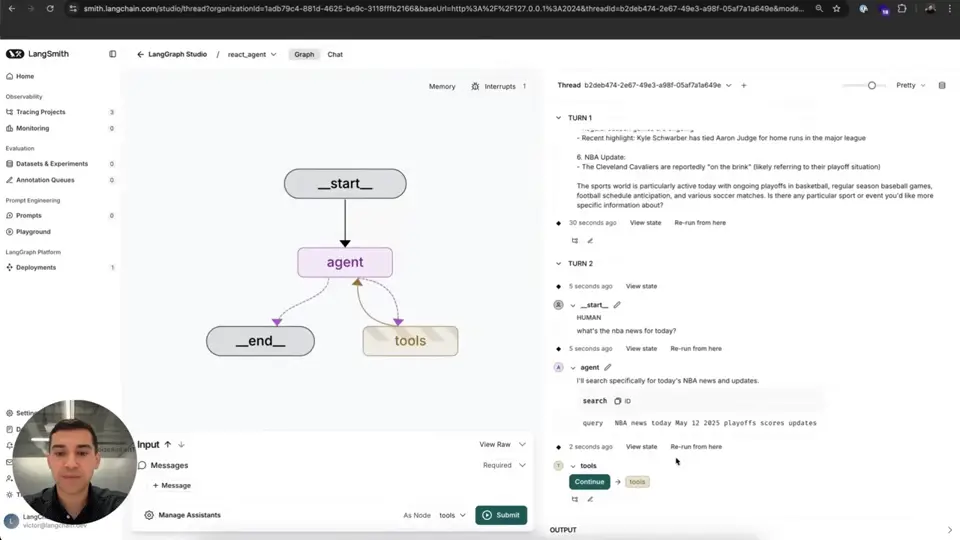The image size is (960, 540).
Task: Click the Monitoring icon in sidebar
Action: click(9, 129)
